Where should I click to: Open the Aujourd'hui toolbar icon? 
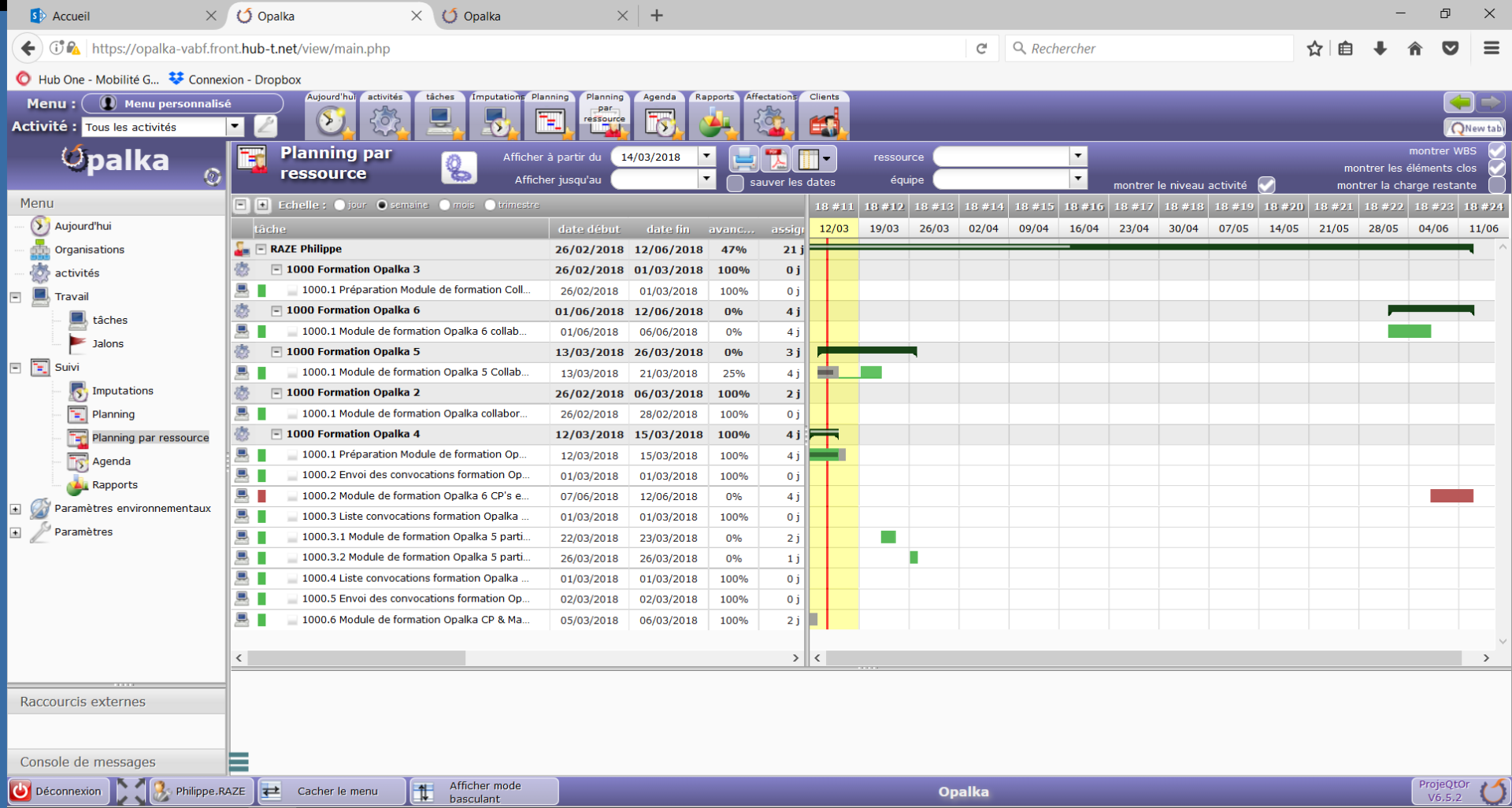331,120
